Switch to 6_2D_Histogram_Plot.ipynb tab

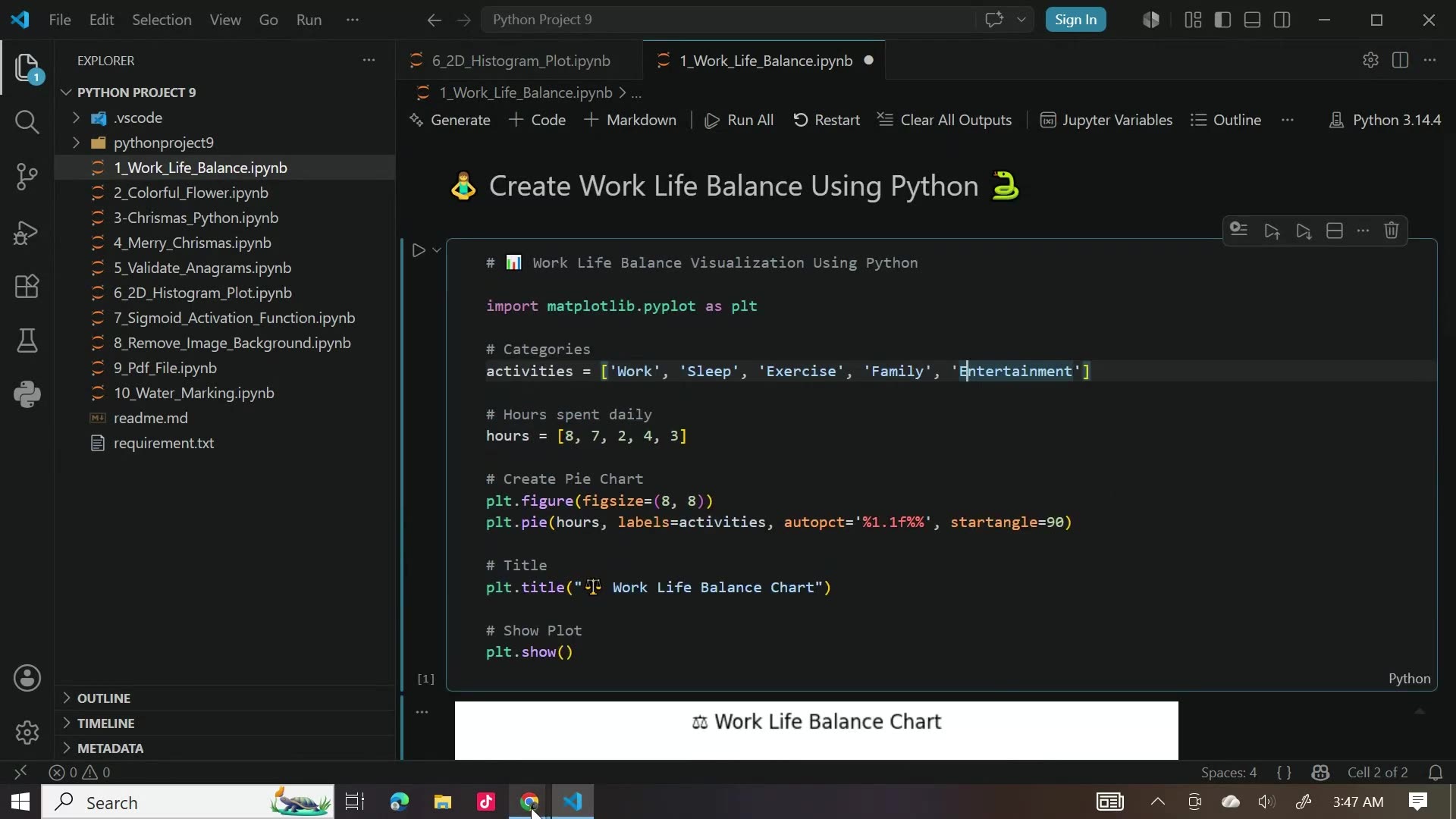click(520, 61)
